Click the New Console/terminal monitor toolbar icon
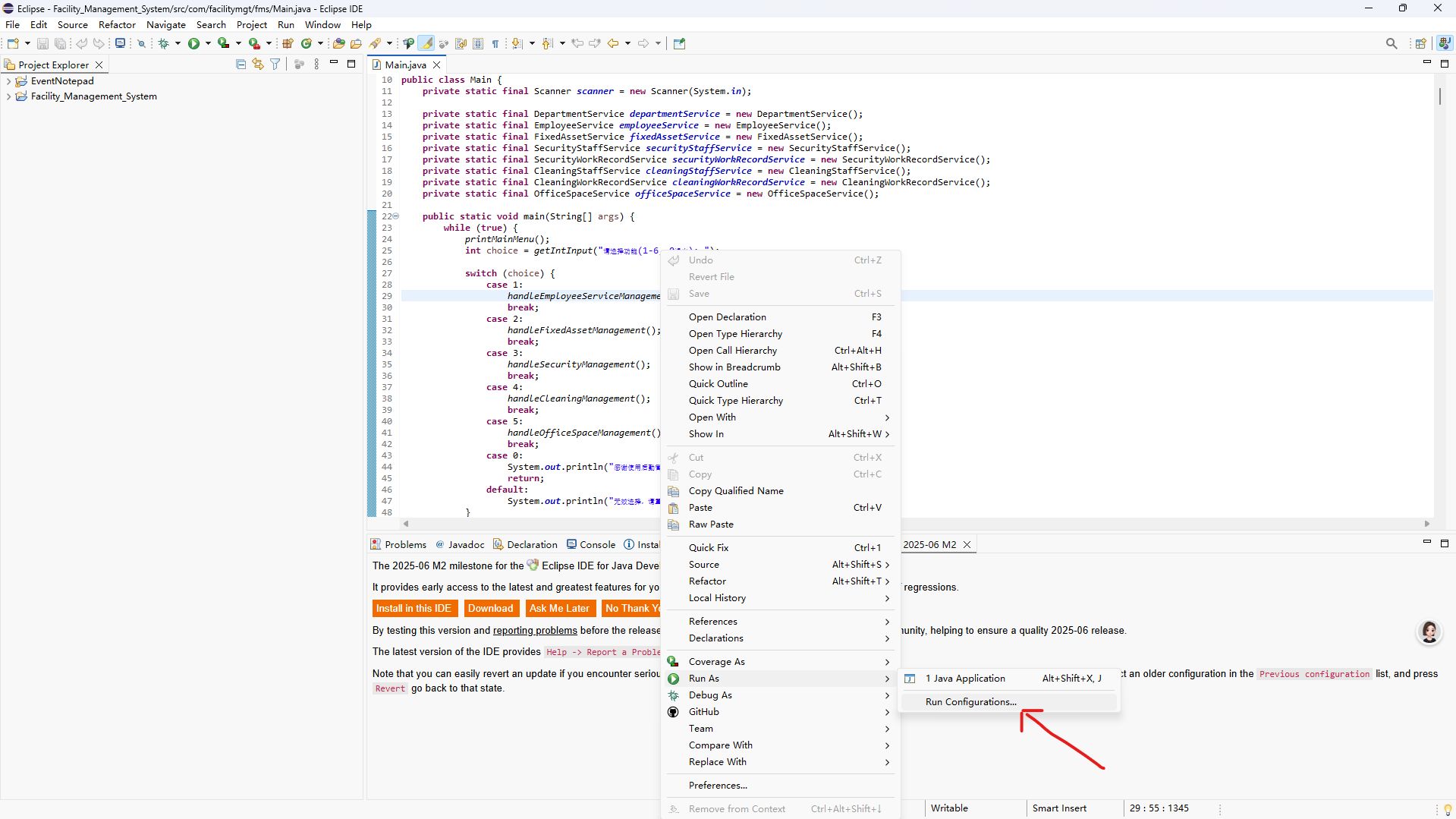Image resolution: width=1456 pixels, height=819 pixels. pos(120,44)
